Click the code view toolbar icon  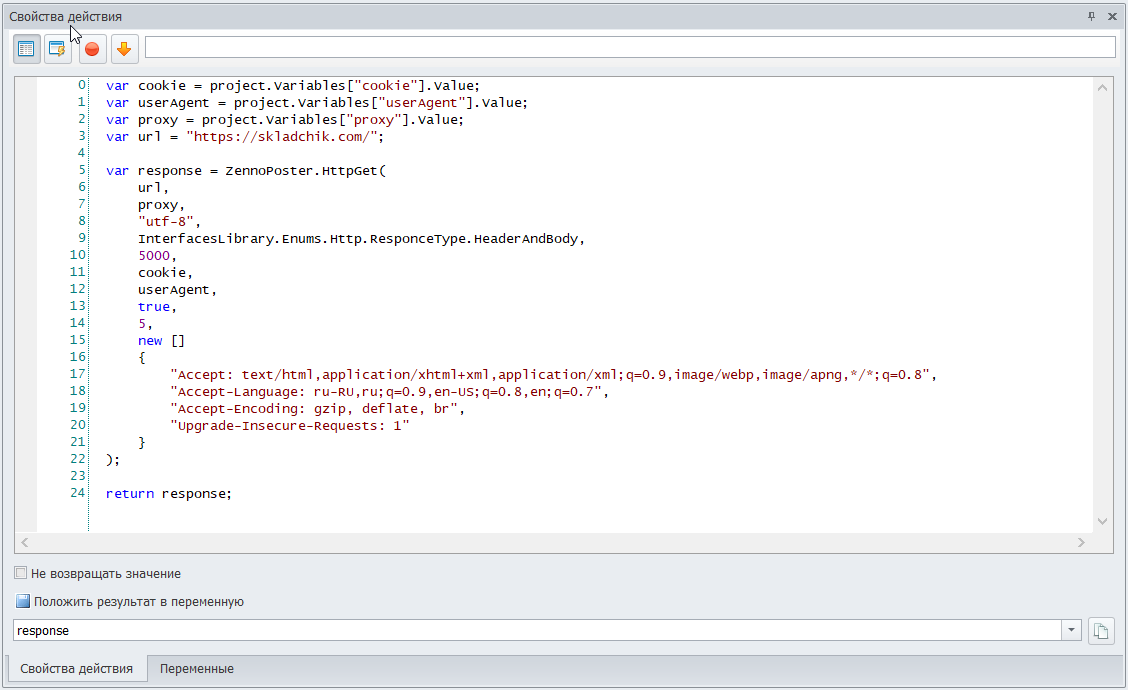click(x=27, y=49)
